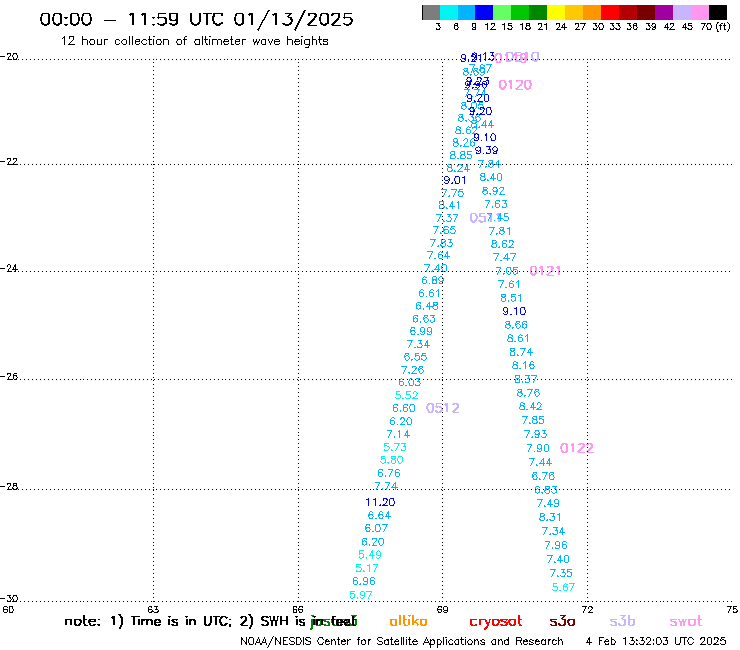This screenshot has height=650, width=740.
Task: Click the 7.83 wave height value
Action: pos(441,243)
